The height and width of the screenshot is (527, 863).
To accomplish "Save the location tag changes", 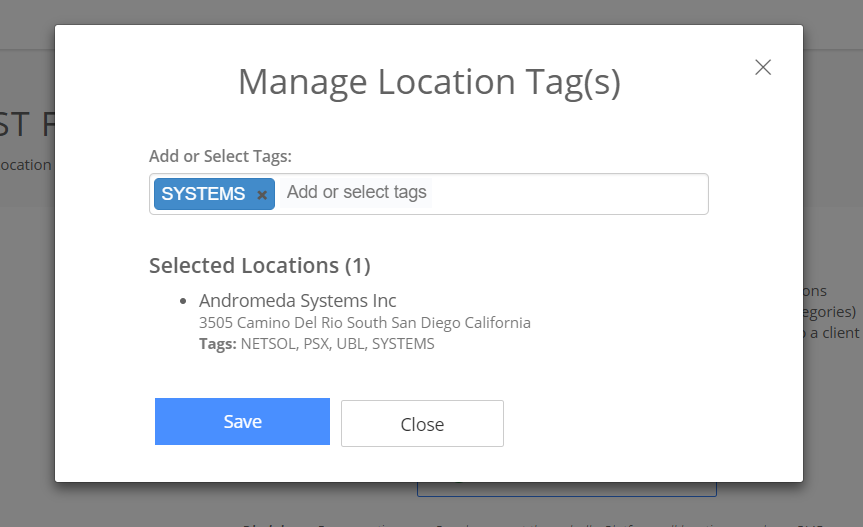I will click(x=242, y=422).
